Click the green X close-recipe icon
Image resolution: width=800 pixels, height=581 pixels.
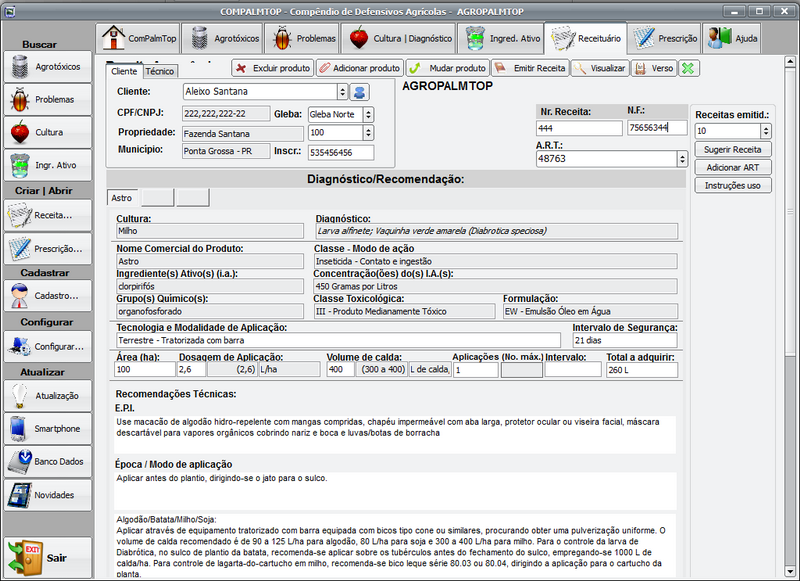point(688,68)
